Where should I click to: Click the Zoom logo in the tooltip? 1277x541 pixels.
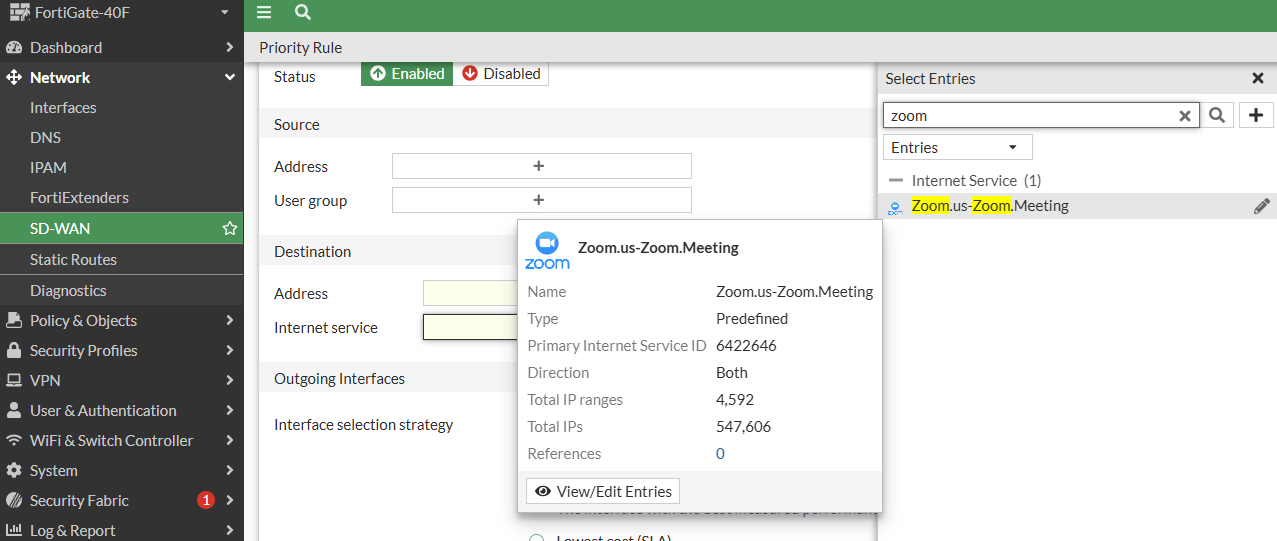pos(547,251)
